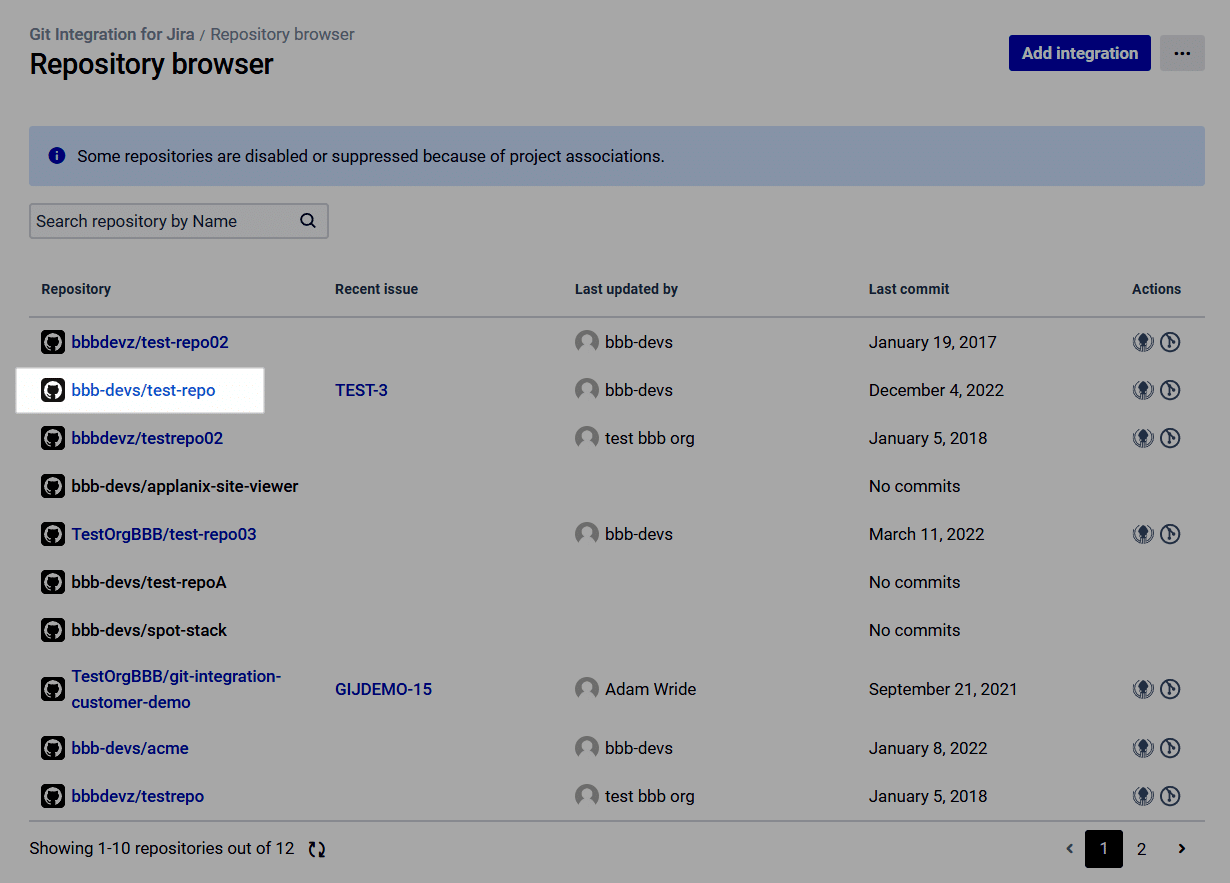Open GitKraken icon for bbbdevz/testrepo02 row
The height and width of the screenshot is (883, 1230).
[1143, 438]
